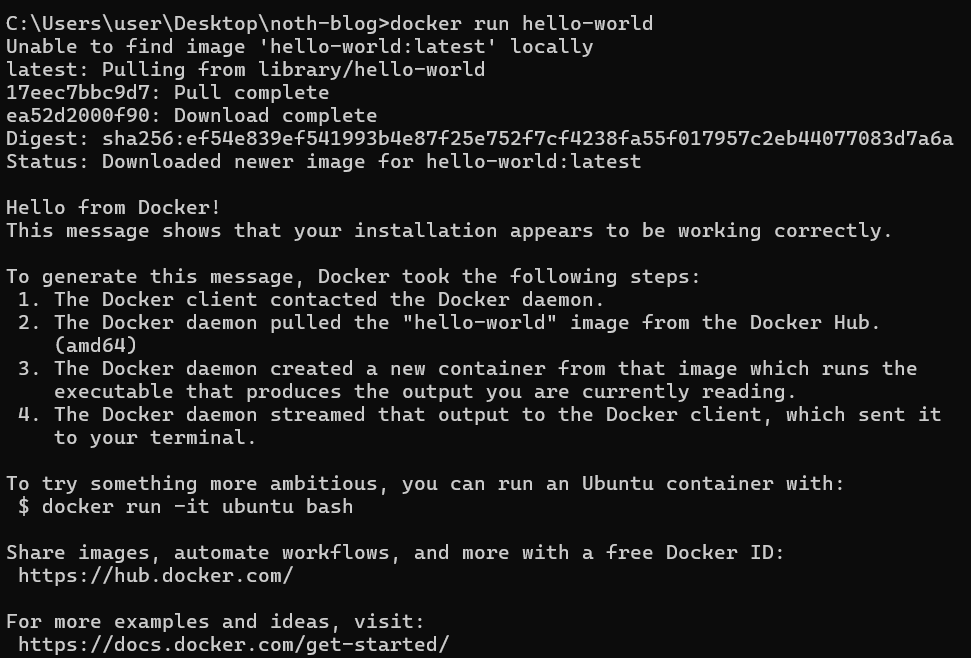Click the 'to your terminal.' text
The width and height of the screenshot is (971, 658).
[155, 437]
